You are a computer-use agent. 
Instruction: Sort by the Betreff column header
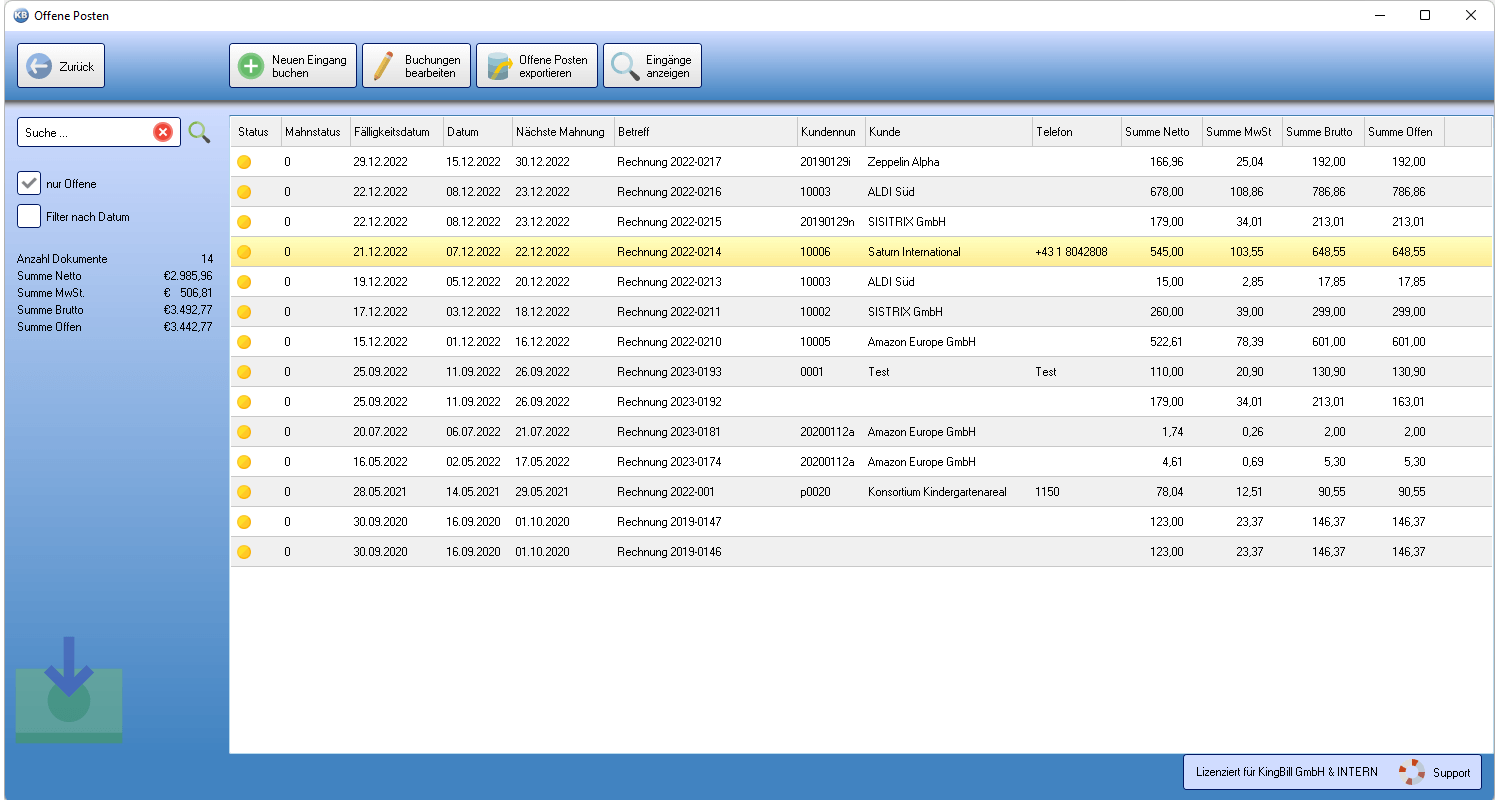pyautogui.click(x=706, y=132)
